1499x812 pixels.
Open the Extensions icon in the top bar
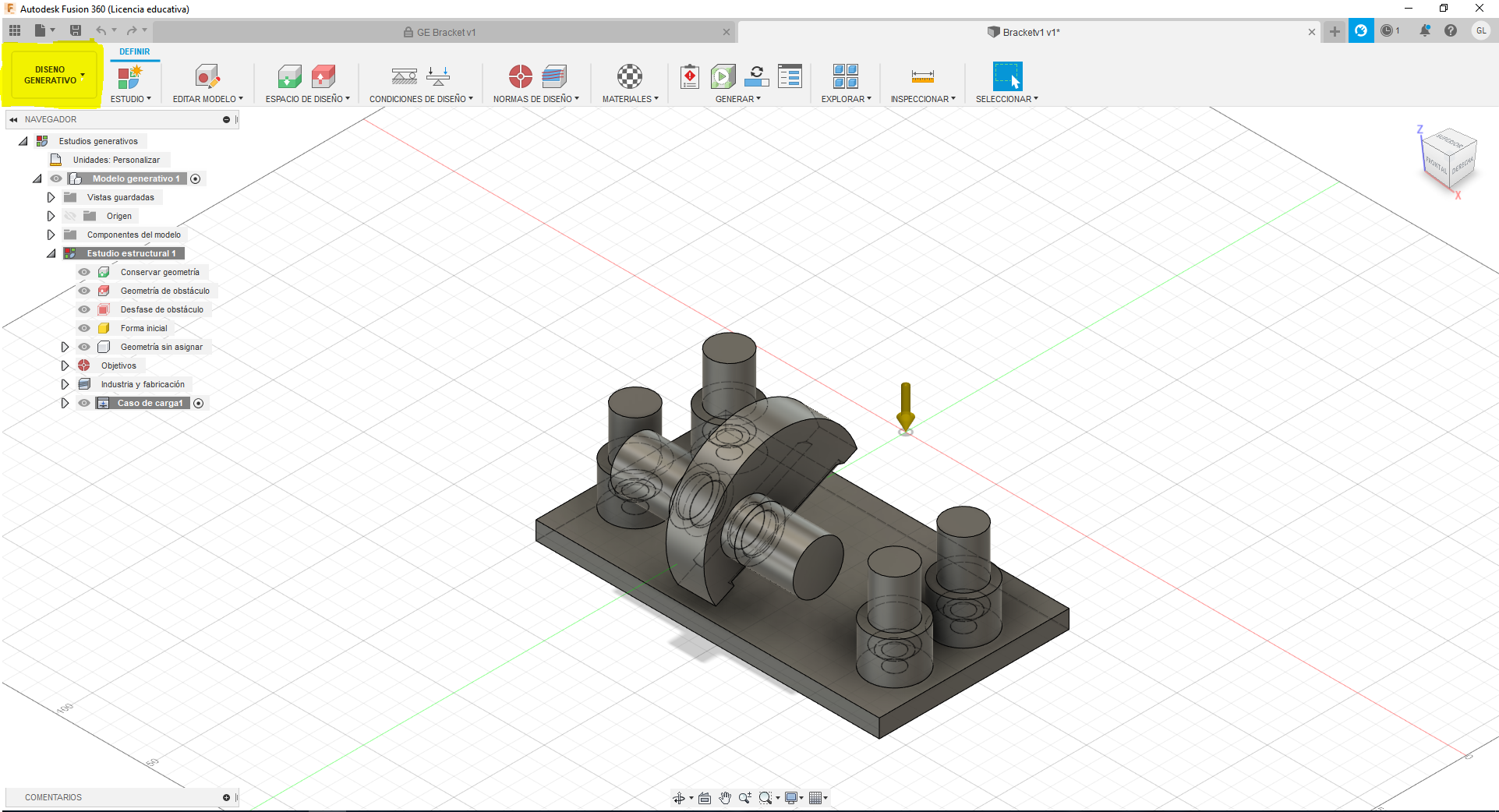click(x=1361, y=30)
